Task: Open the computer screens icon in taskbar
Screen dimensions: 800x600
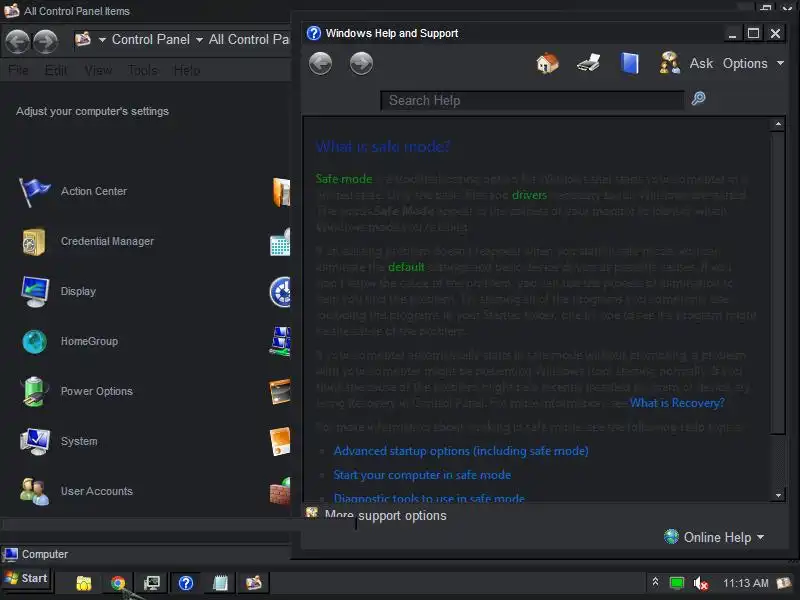Action: tap(152, 583)
